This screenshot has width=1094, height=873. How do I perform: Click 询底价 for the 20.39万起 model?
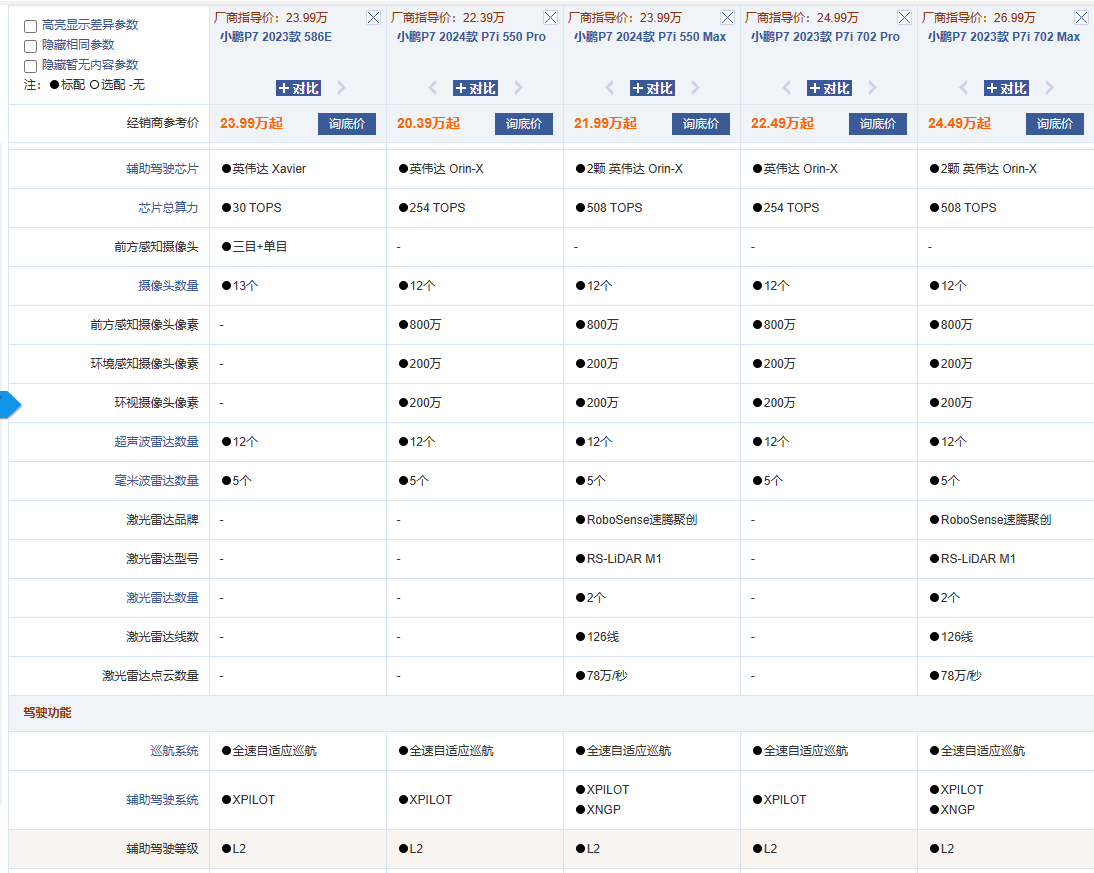click(x=524, y=124)
